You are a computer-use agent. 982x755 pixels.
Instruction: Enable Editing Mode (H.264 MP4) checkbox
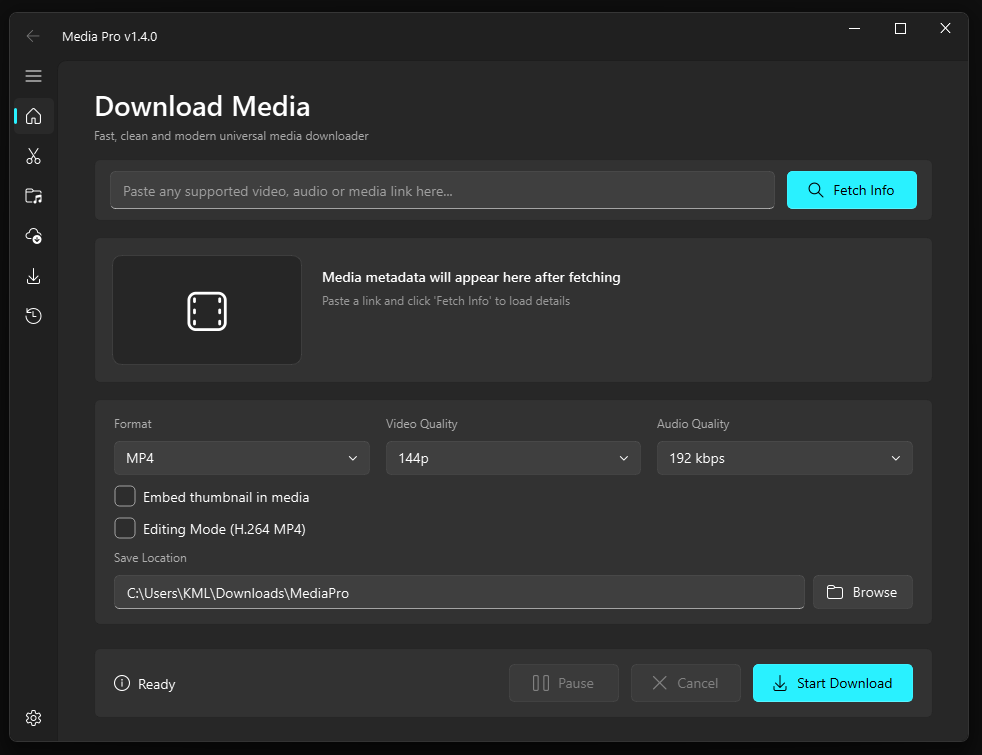pyautogui.click(x=125, y=528)
